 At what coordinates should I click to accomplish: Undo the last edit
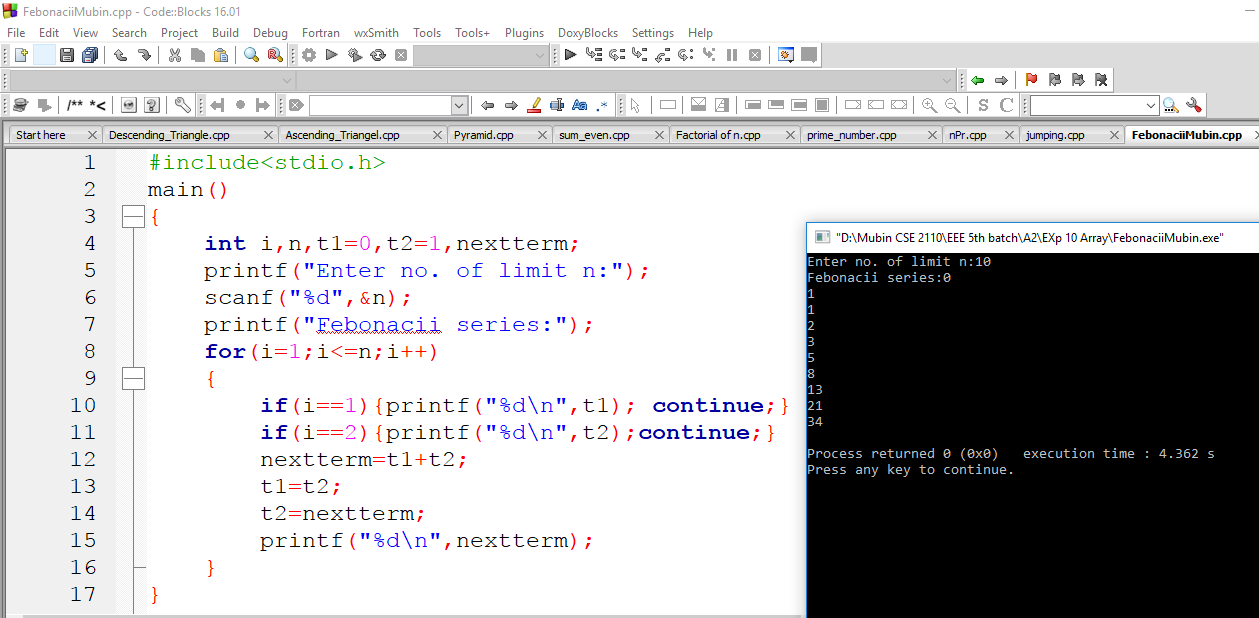tap(120, 56)
